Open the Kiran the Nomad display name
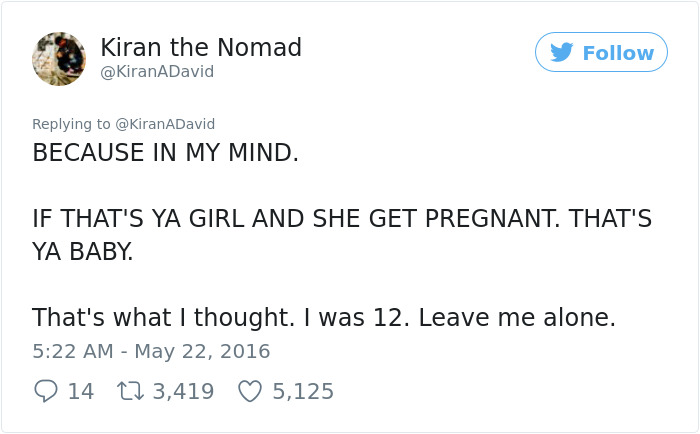This screenshot has height=434, width=700. pyautogui.click(x=201, y=47)
